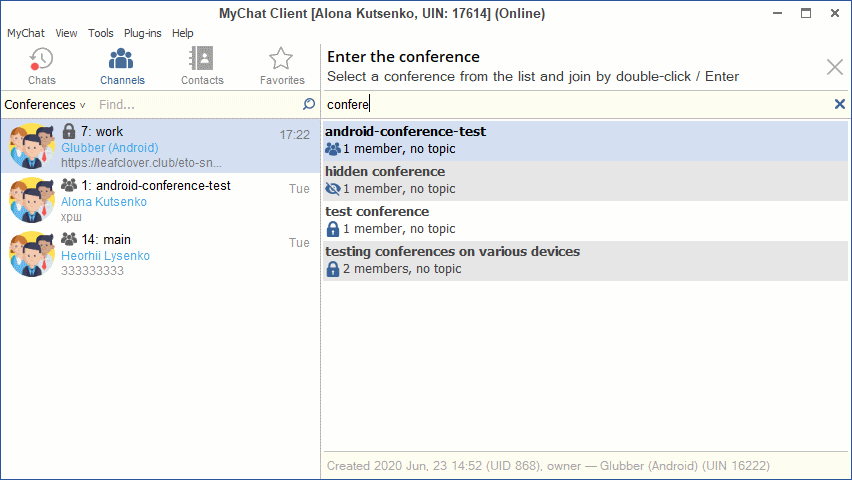Click the group icon beside '14: main'
This screenshot has height=480, width=852.
pos(69,239)
